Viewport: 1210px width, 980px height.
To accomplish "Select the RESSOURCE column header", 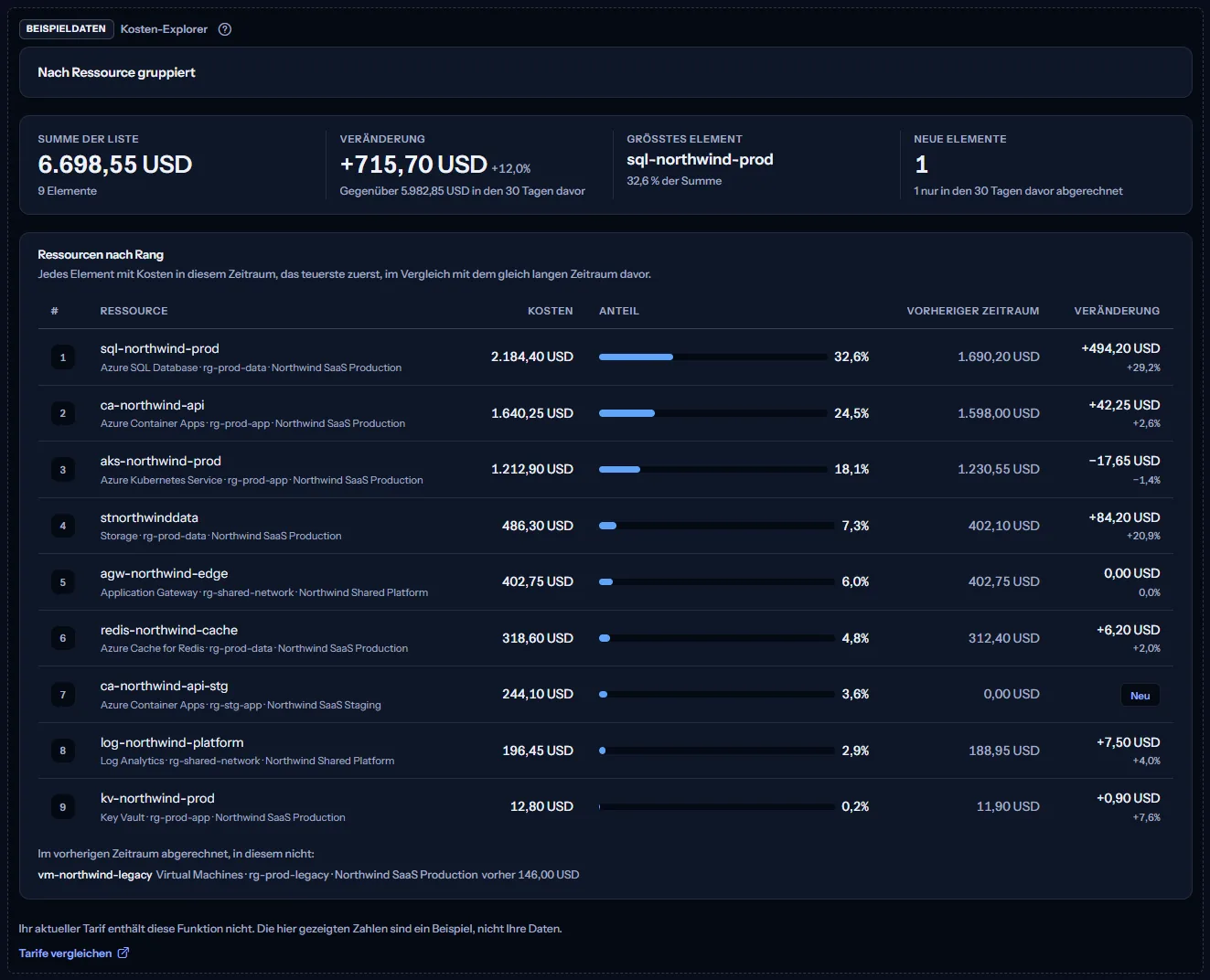I will [134, 311].
